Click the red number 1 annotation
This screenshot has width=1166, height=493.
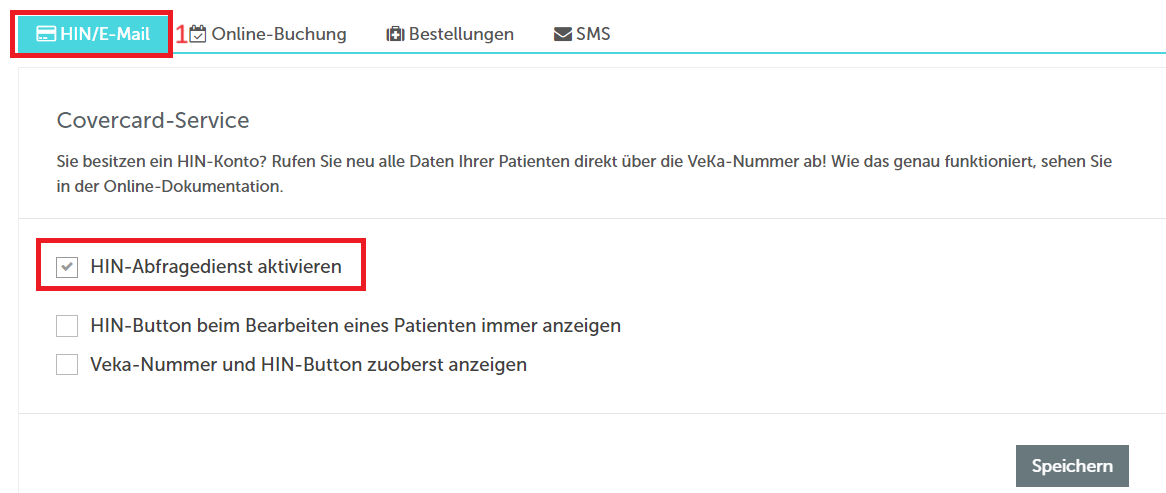[x=181, y=34]
